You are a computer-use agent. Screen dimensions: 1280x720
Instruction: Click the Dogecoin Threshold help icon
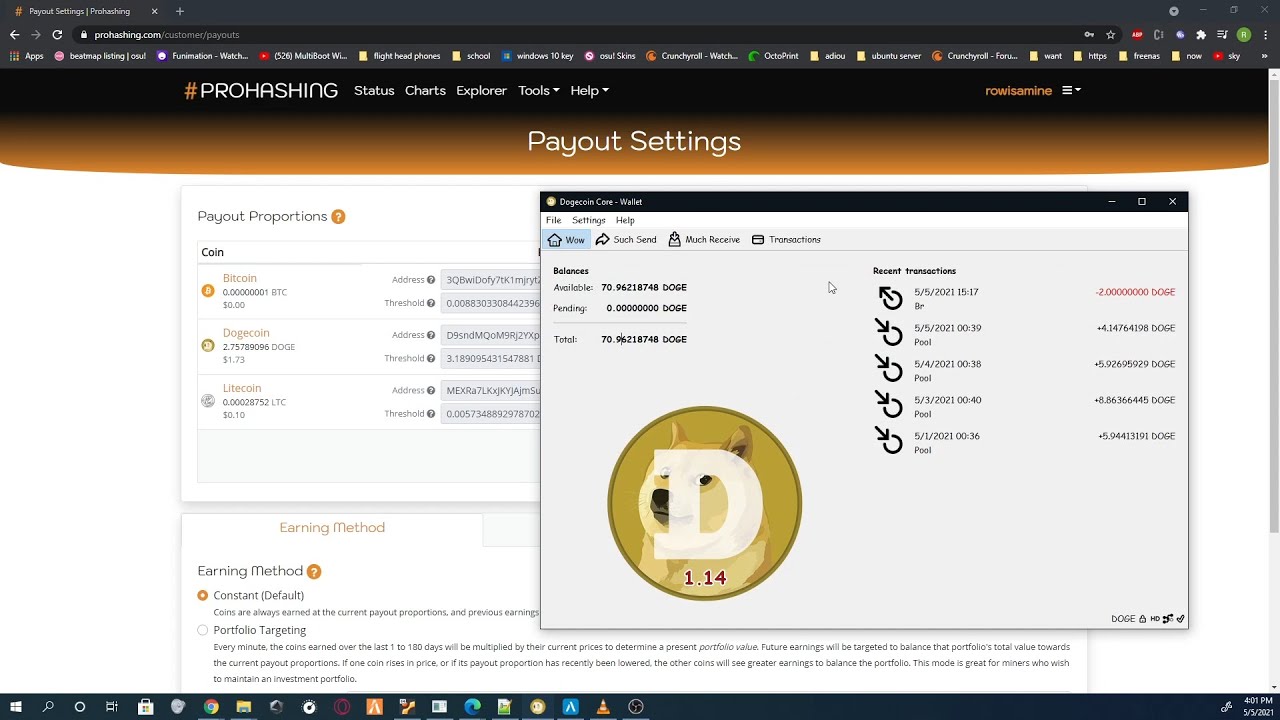coord(431,358)
